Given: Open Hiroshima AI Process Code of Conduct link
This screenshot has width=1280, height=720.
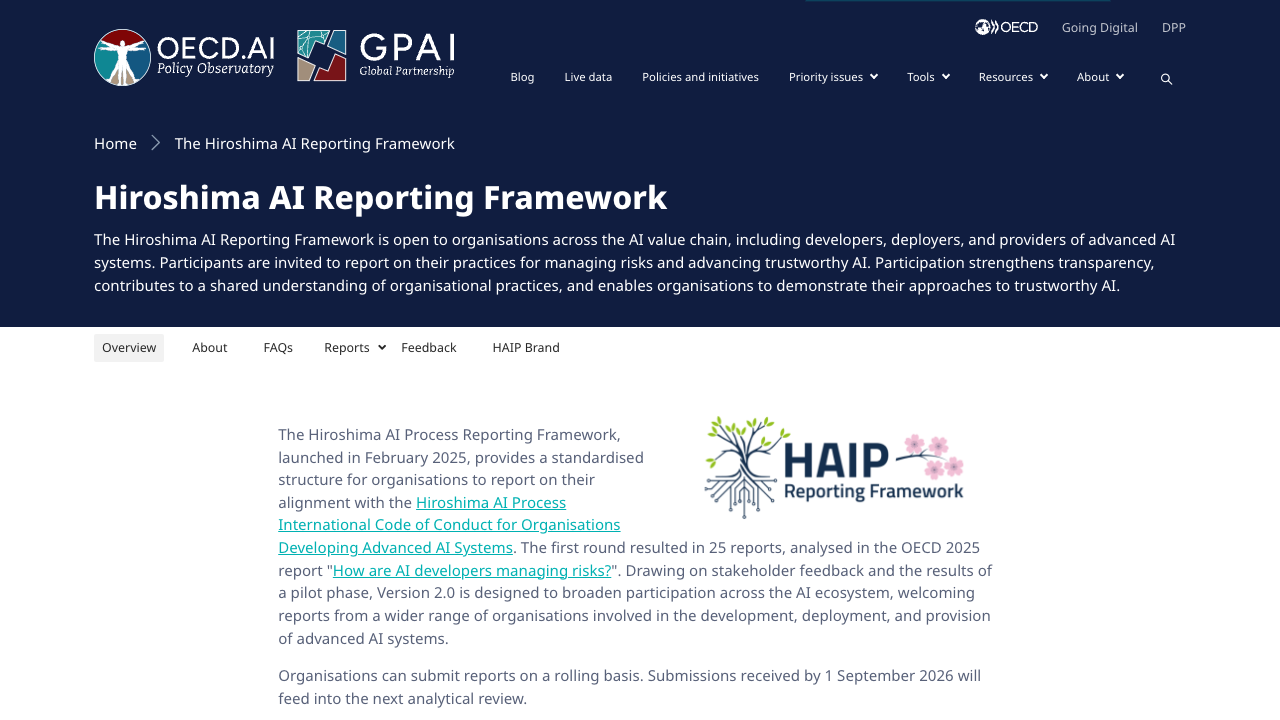Looking at the screenshot, I should pyautogui.click(x=449, y=525).
